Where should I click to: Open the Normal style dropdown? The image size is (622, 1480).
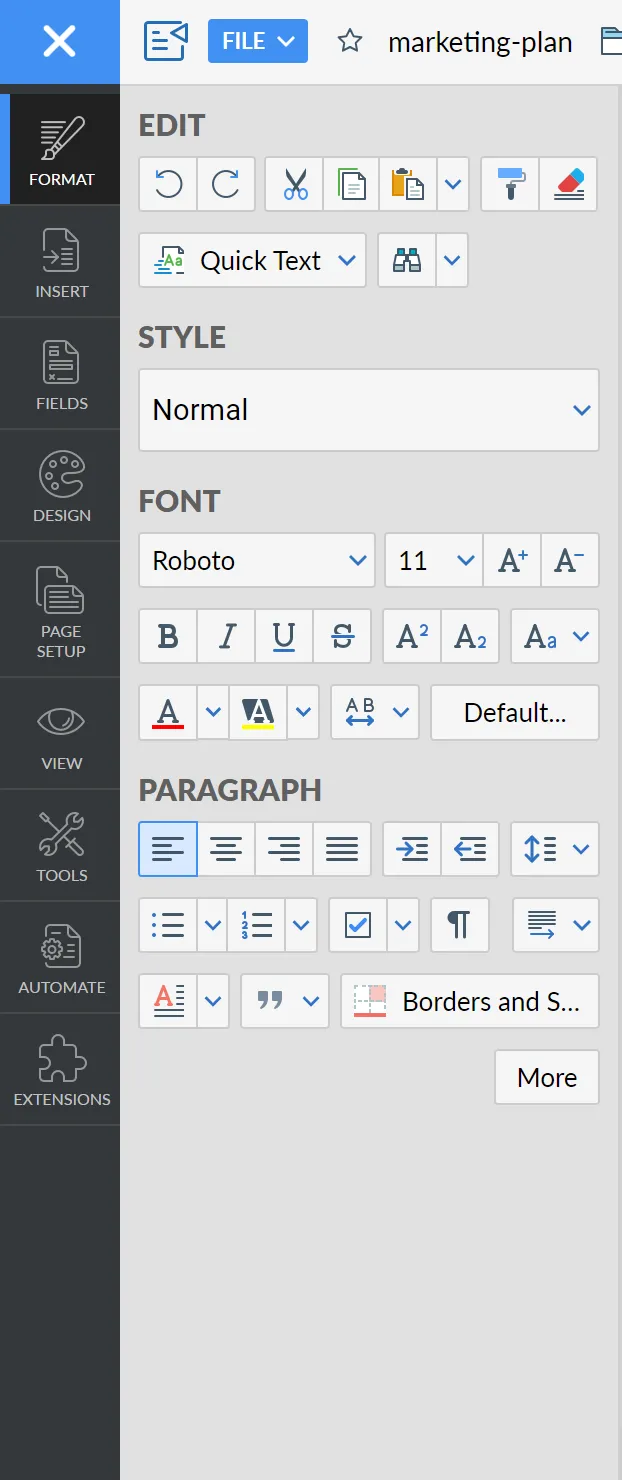pos(368,410)
